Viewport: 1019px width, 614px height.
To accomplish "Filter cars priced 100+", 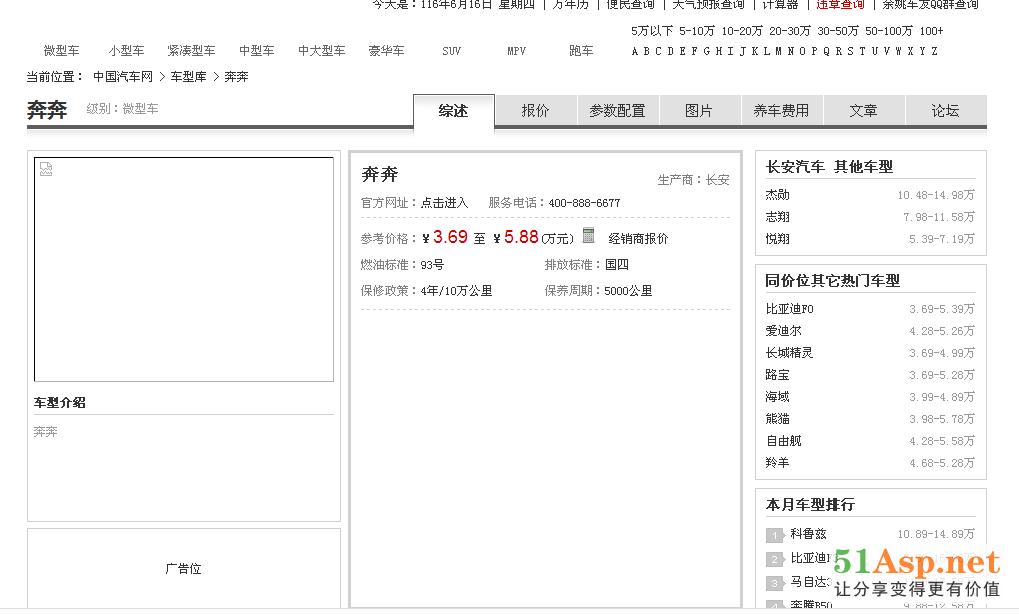I will 931,31.
